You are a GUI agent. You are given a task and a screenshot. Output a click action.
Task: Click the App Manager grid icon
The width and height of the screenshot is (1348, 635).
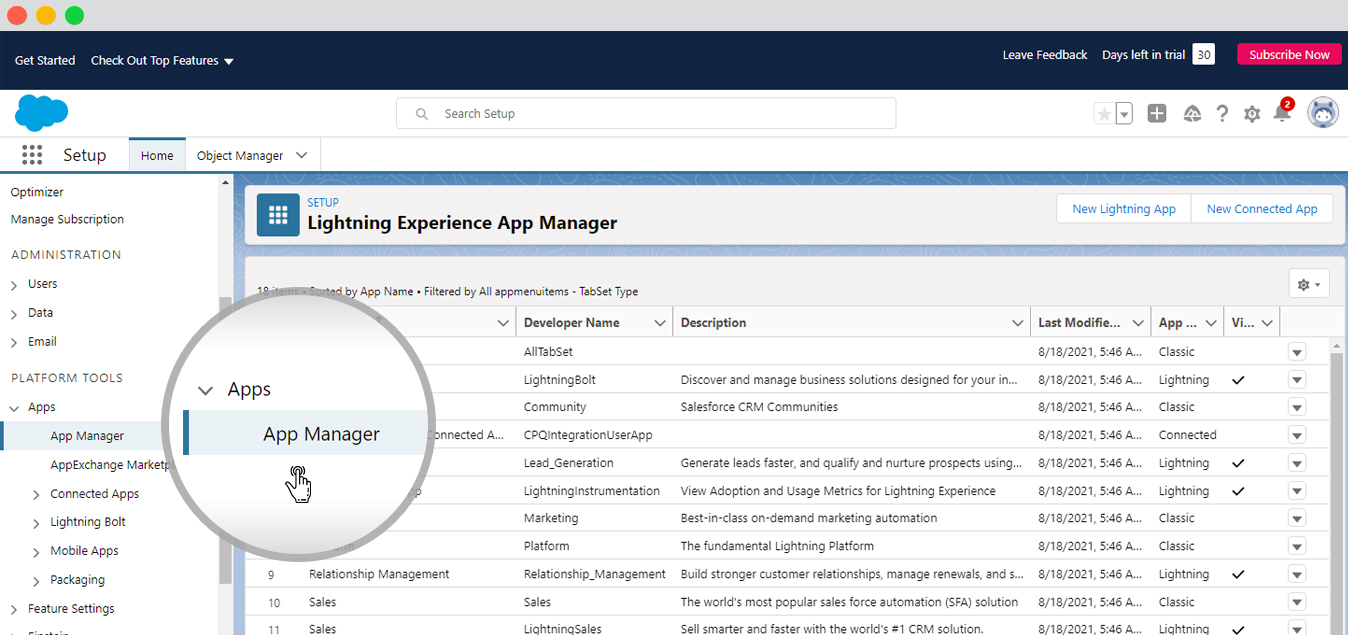pyautogui.click(x=278, y=215)
